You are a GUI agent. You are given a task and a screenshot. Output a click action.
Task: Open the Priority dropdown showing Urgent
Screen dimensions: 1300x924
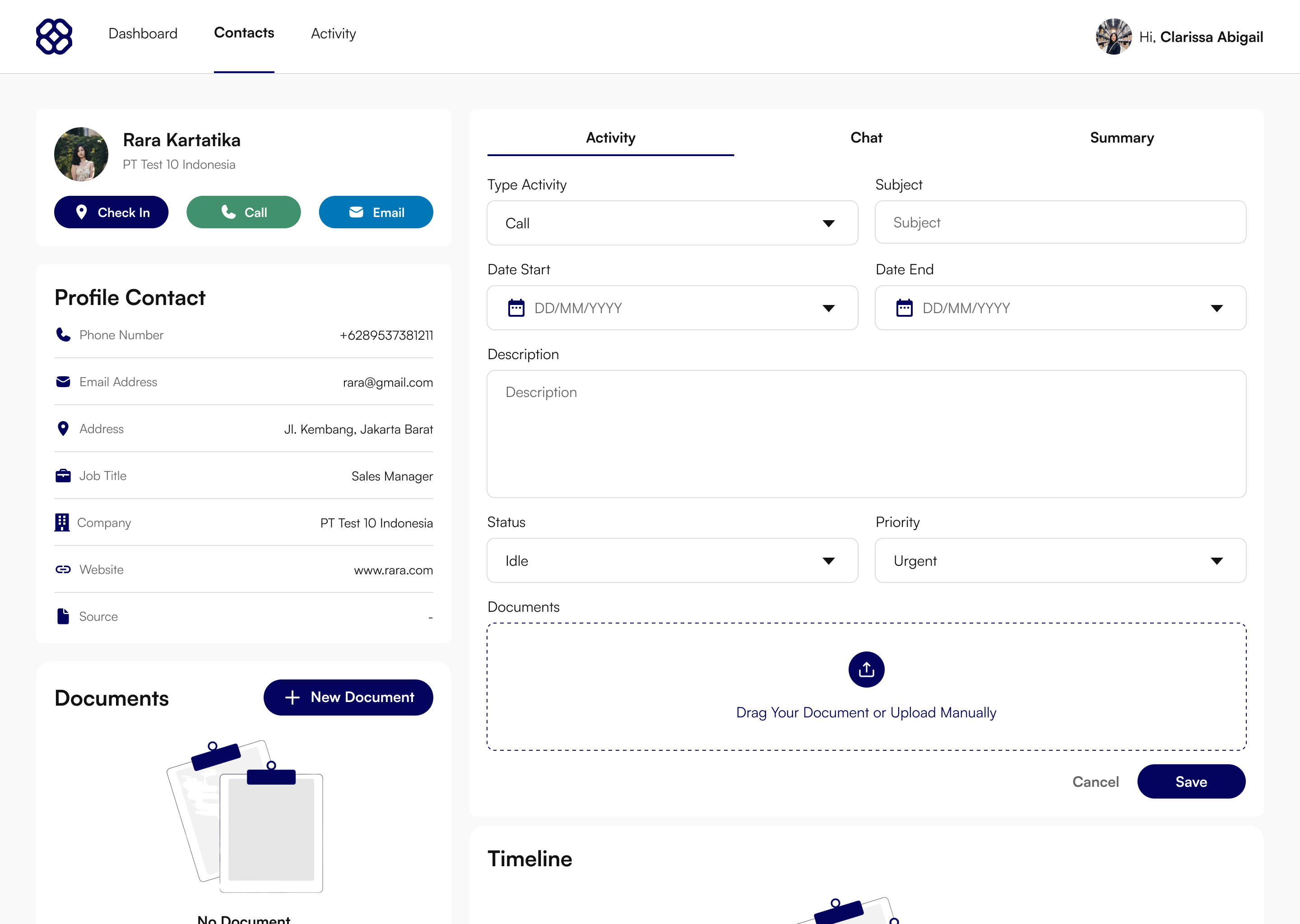pos(1060,560)
